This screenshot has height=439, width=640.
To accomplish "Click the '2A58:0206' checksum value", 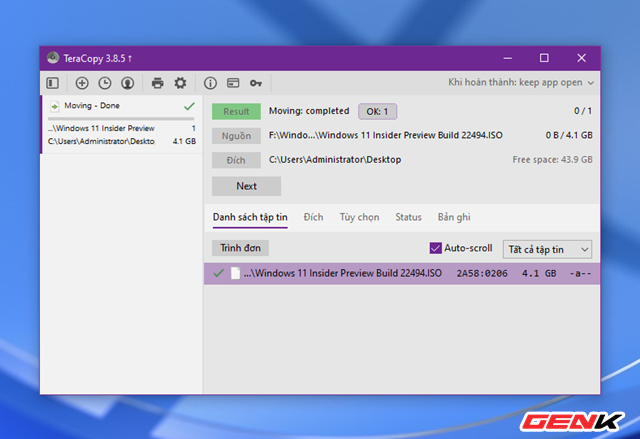I will [x=482, y=273].
